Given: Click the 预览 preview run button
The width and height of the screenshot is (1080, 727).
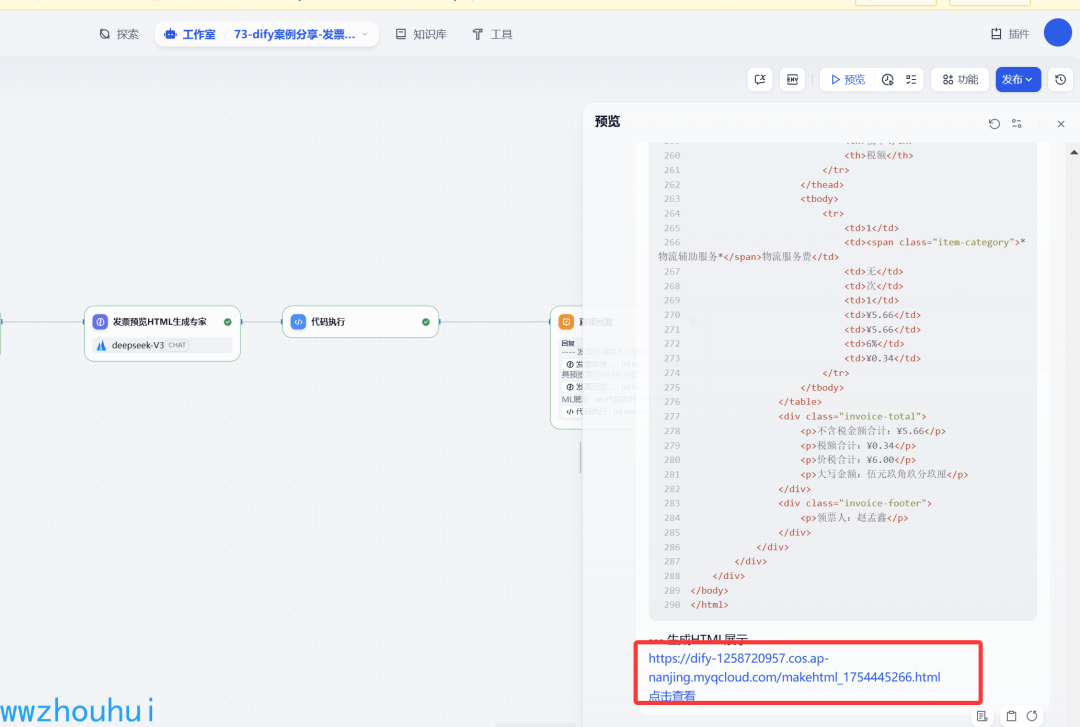Looking at the screenshot, I should 845,80.
